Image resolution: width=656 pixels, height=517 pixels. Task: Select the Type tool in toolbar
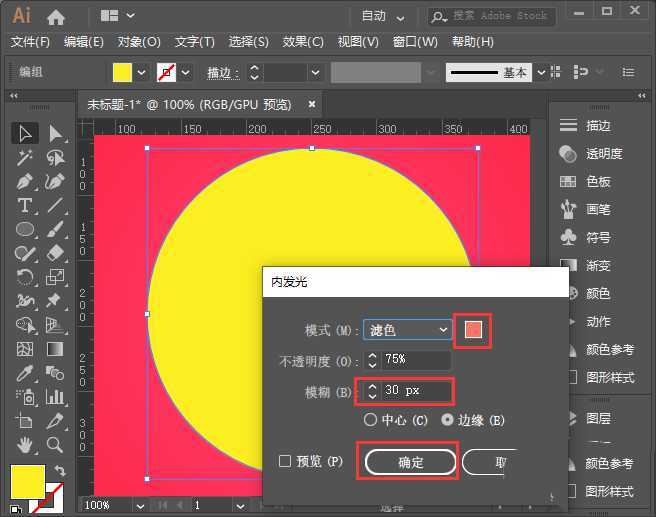(25, 205)
